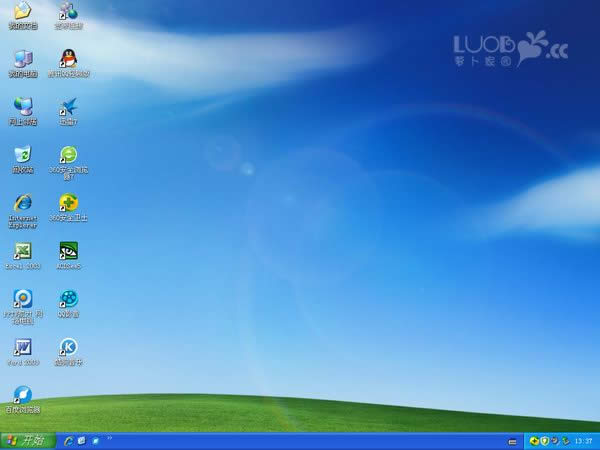The height and width of the screenshot is (450, 600).
Task: Open Word 2003 desktop shortcut
Action: tap(22, 347)
